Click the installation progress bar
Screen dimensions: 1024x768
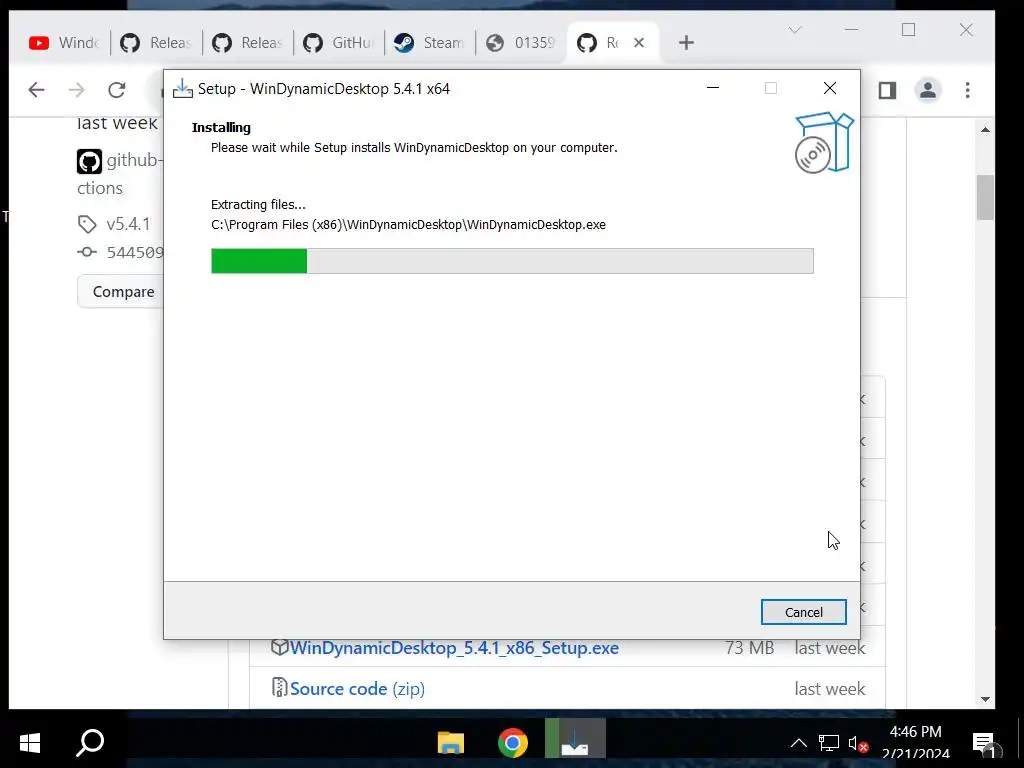512,261
